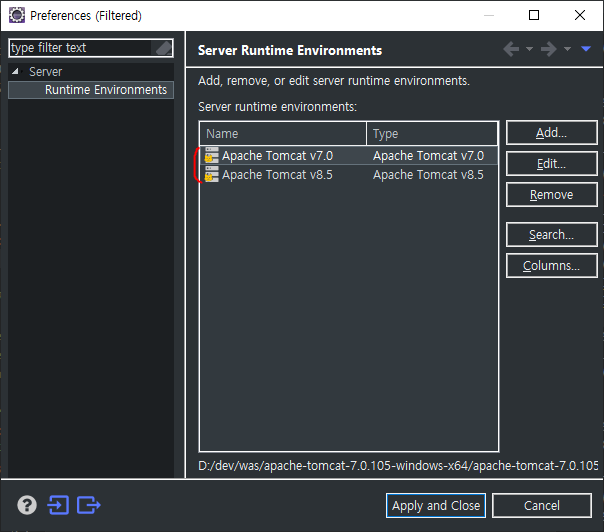Image resolution: width=604 pixels, height=532 pixels.
Task: Click the Add... button
Action: (x=552, y=133)
